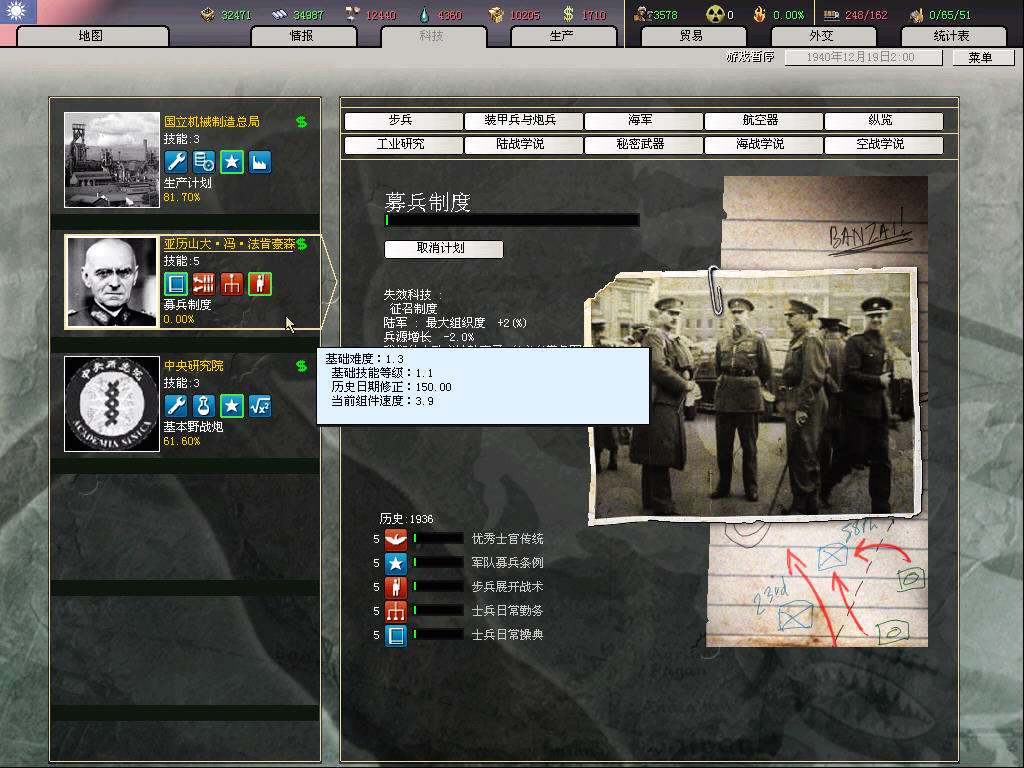The height and width of the screenshot is (768, 1024).
Task: Click the 生产计划 project label
Action: coord(187,183)
